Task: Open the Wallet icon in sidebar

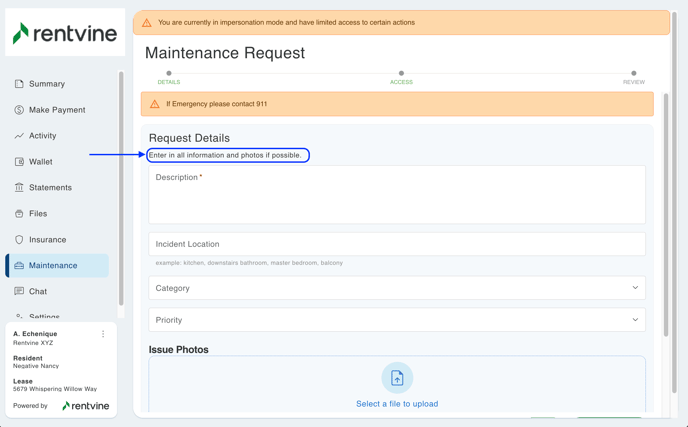Action: 19,162
